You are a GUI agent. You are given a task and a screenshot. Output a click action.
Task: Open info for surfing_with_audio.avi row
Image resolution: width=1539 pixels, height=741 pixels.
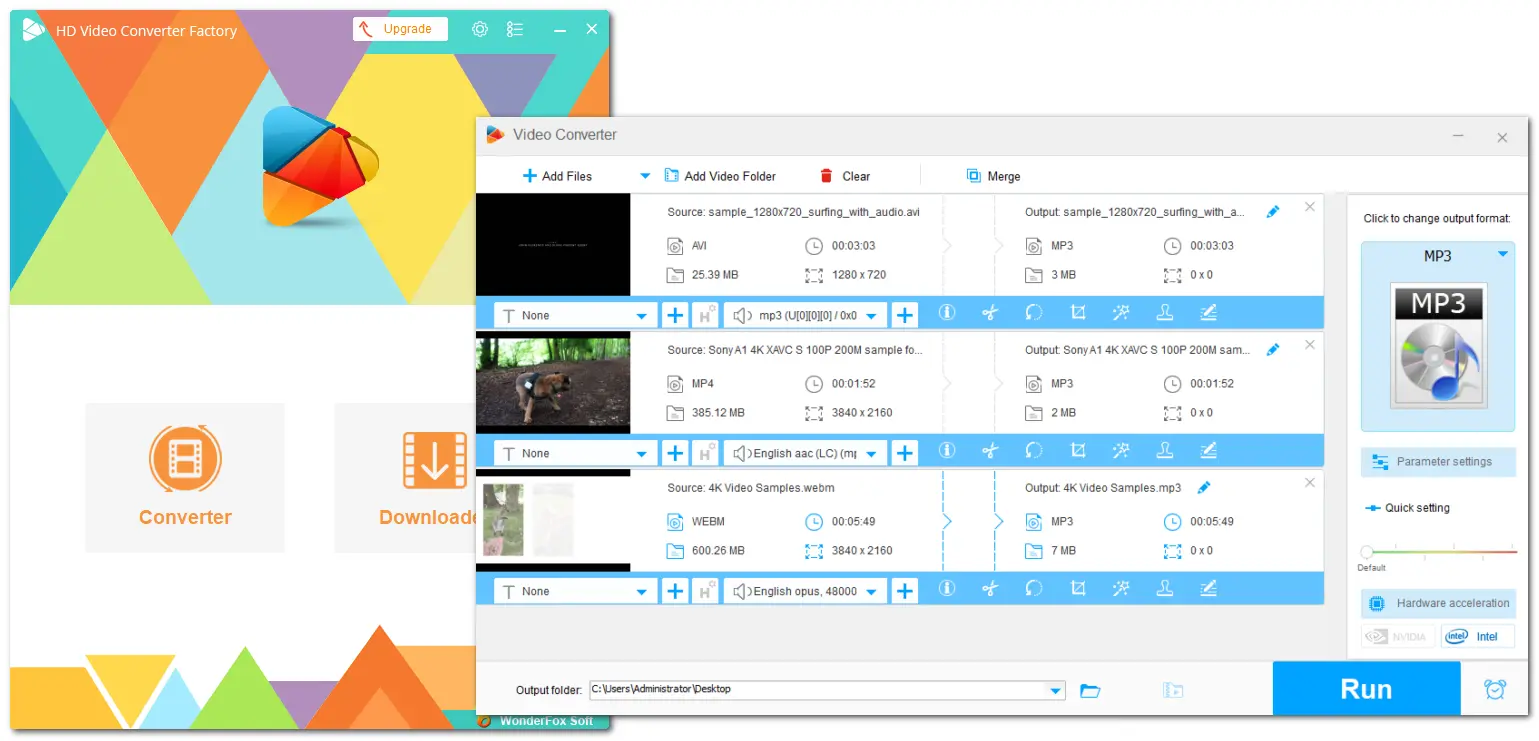tap(946, 314)
